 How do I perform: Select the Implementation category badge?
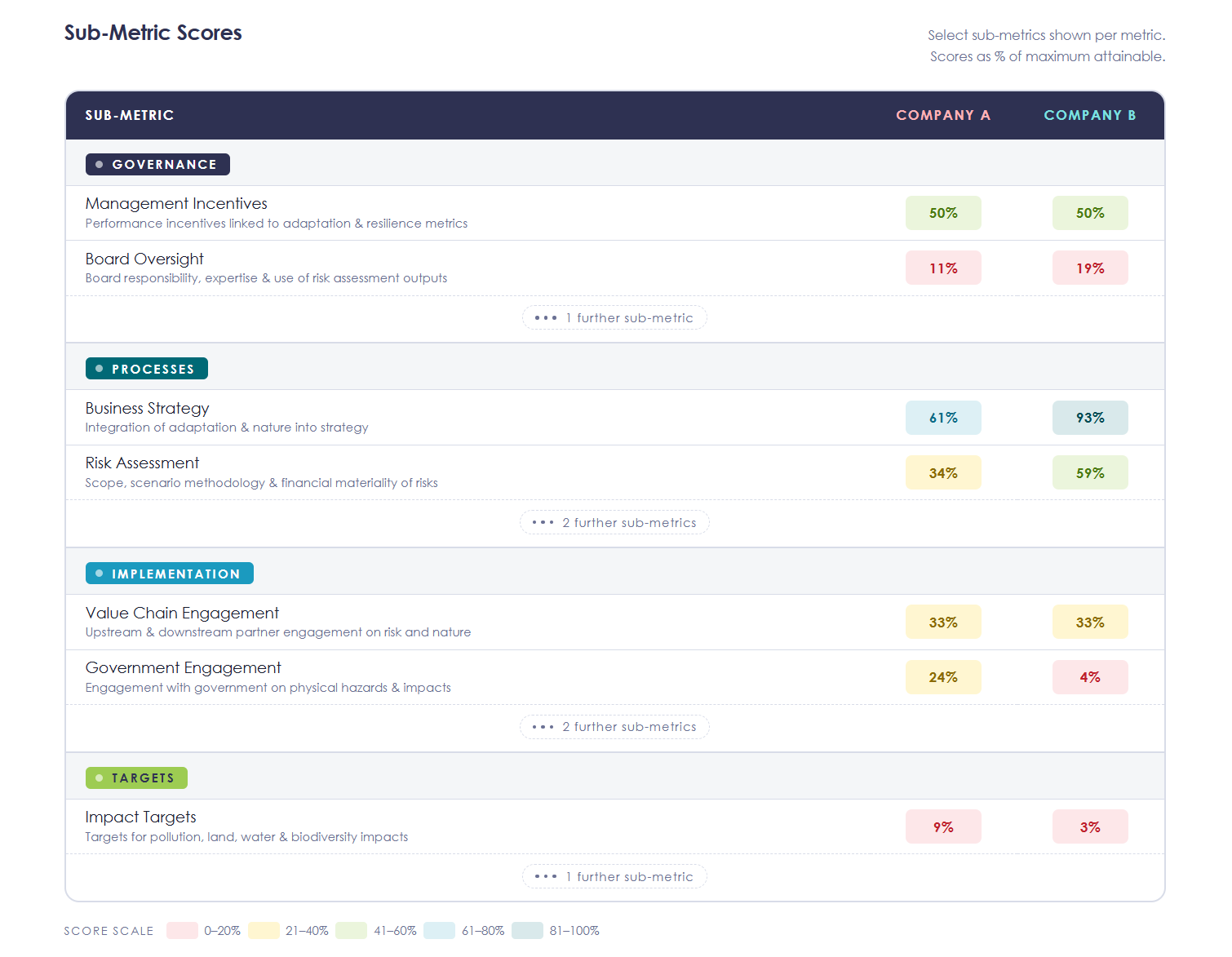pos(170,574)
